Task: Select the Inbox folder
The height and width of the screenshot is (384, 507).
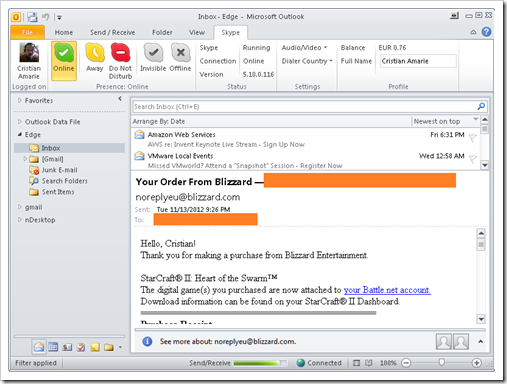Action: click(x=70, y=148)
